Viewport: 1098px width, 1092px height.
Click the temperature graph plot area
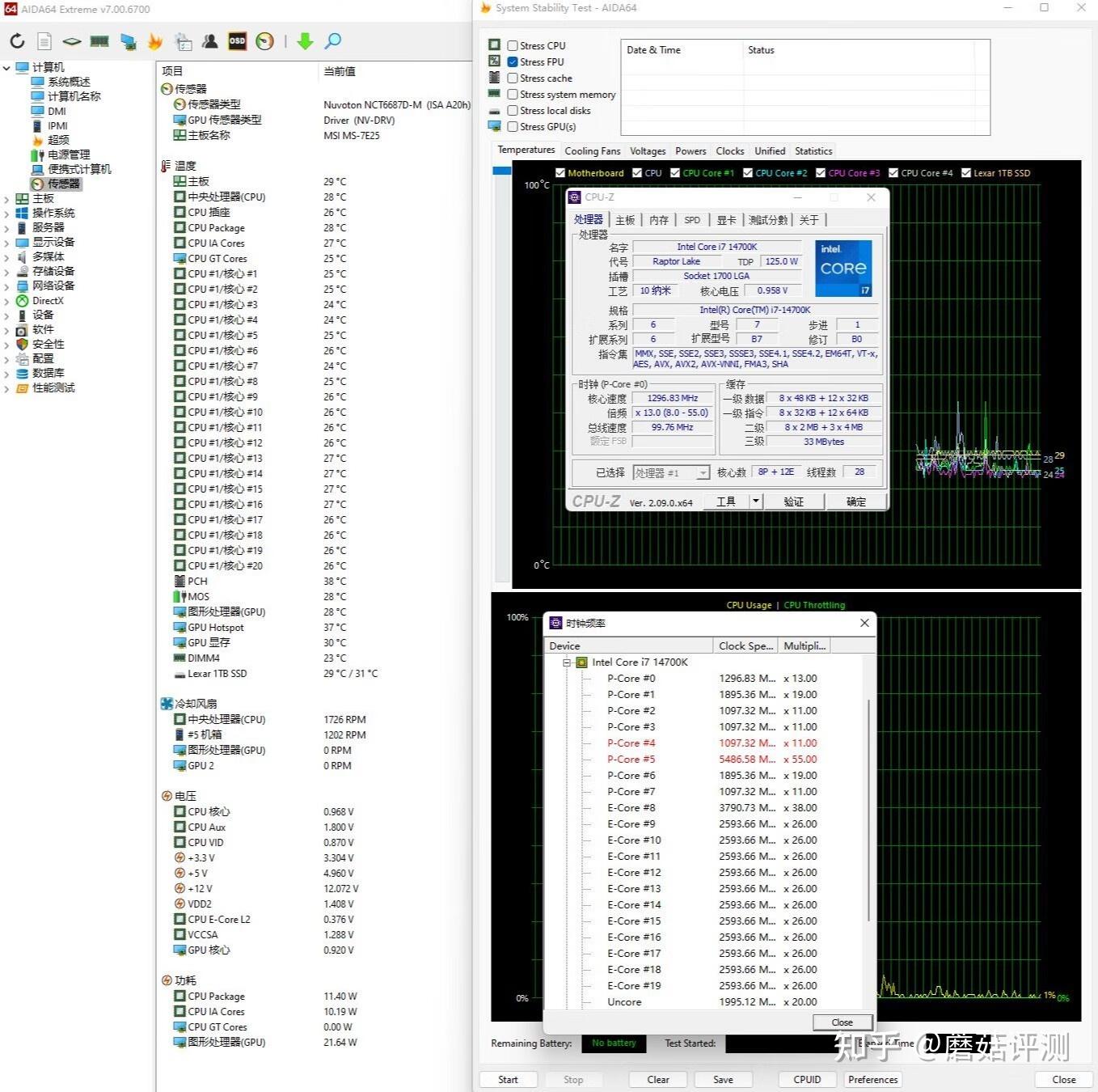click(x=970, y=542)
